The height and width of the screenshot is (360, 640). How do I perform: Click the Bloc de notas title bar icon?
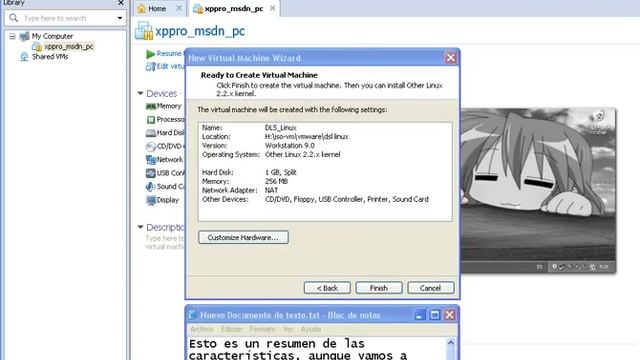pyautogui.click(x=193, y=315)
